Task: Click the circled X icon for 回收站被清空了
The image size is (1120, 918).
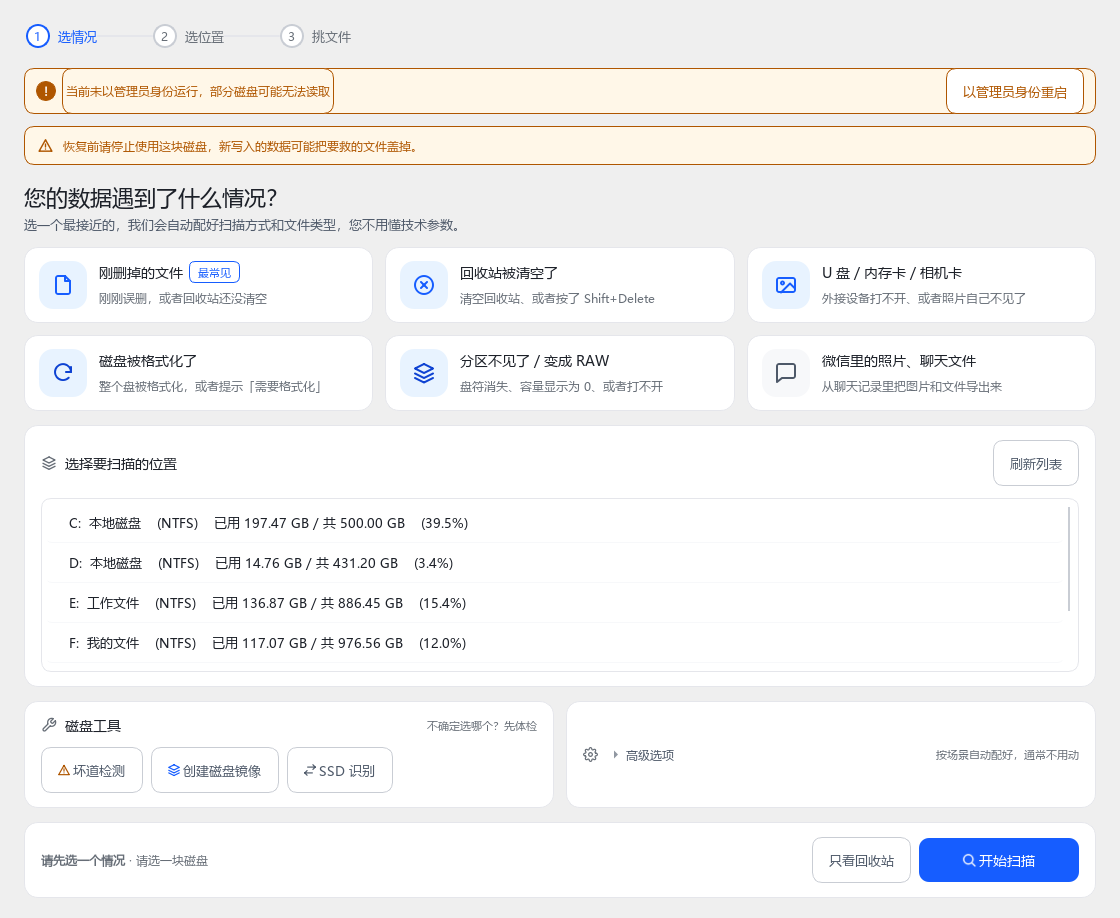Action: pyautogui.click(x=424, y=285)
